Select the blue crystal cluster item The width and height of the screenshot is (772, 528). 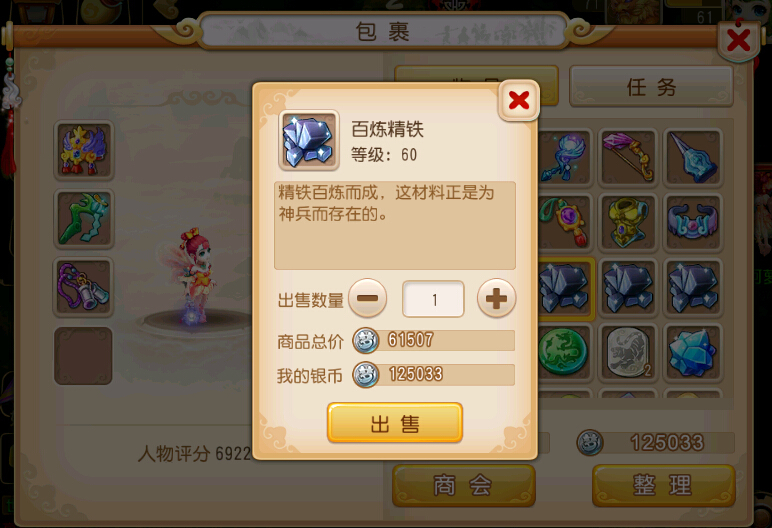(x=693, y=353)
